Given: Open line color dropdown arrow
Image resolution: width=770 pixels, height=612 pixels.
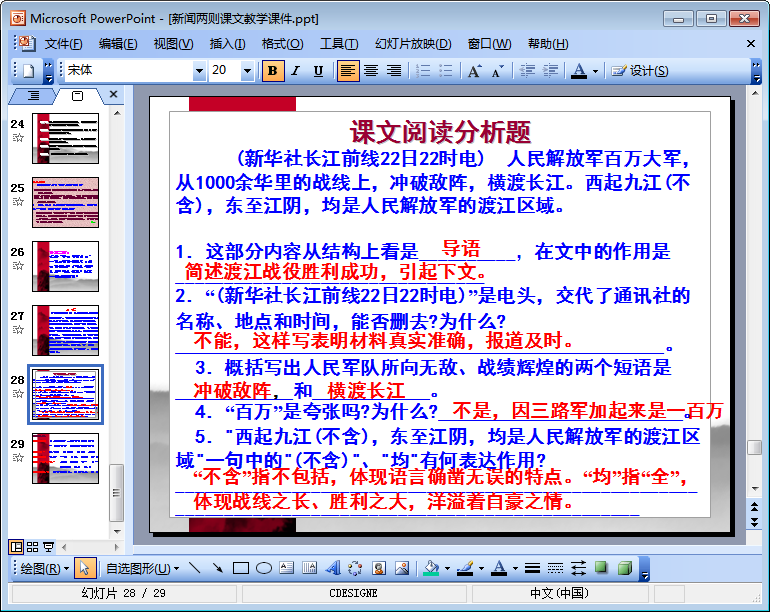Looking at the screenshot, I should click(481, 569).
